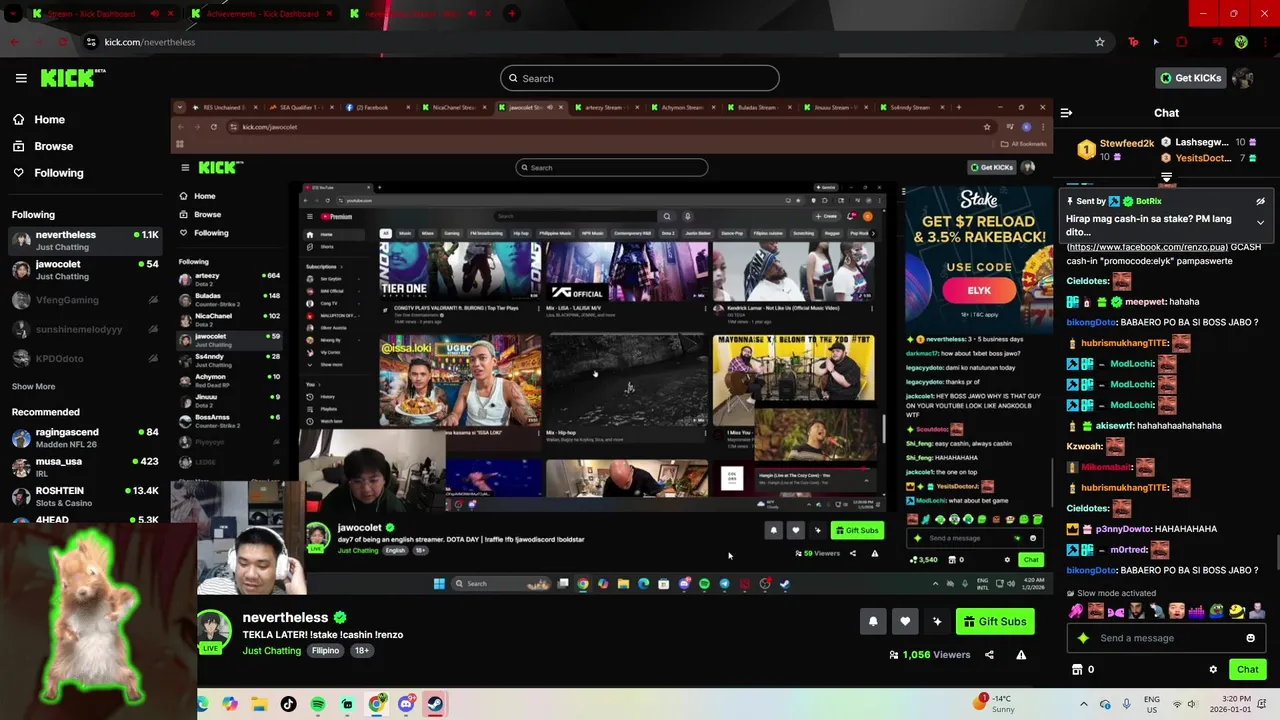Share the nevertheless stream

tap(989, 655)
